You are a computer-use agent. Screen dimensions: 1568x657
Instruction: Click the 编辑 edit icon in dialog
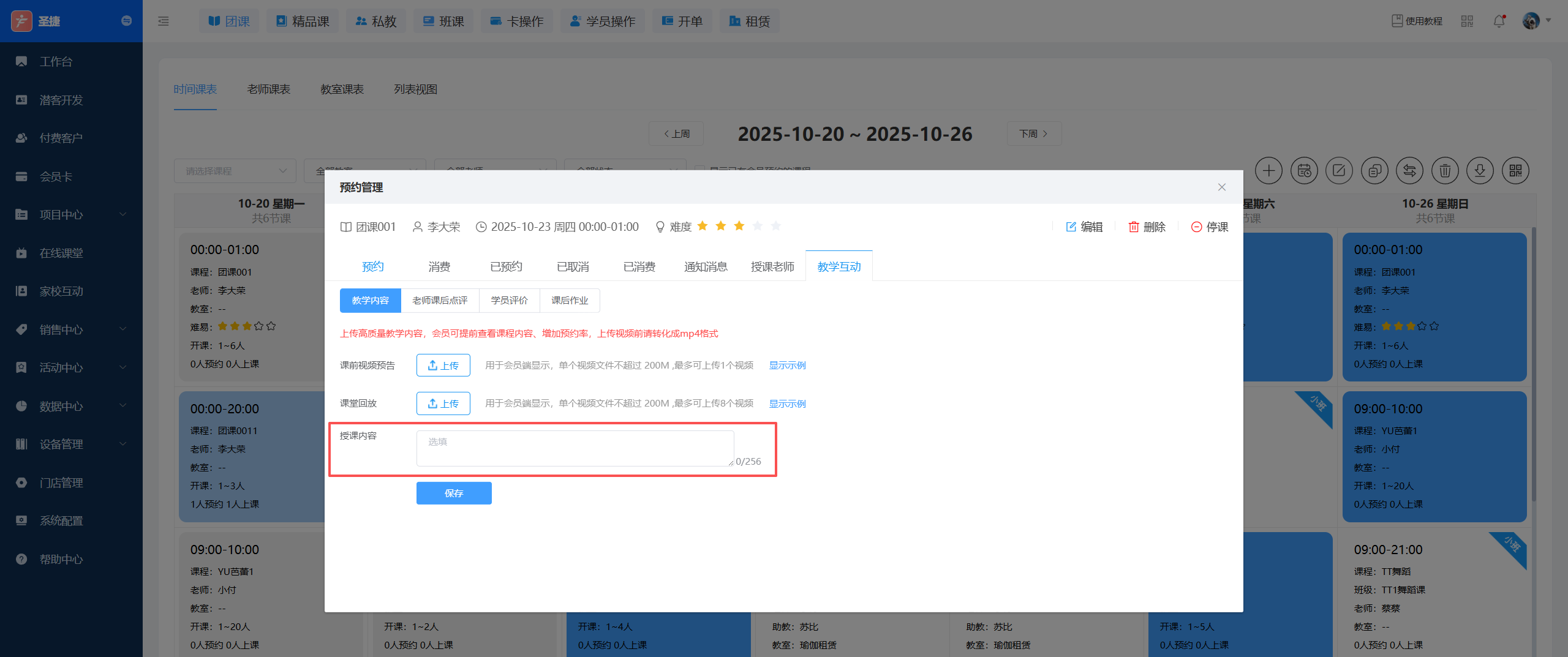(1071, 227)
